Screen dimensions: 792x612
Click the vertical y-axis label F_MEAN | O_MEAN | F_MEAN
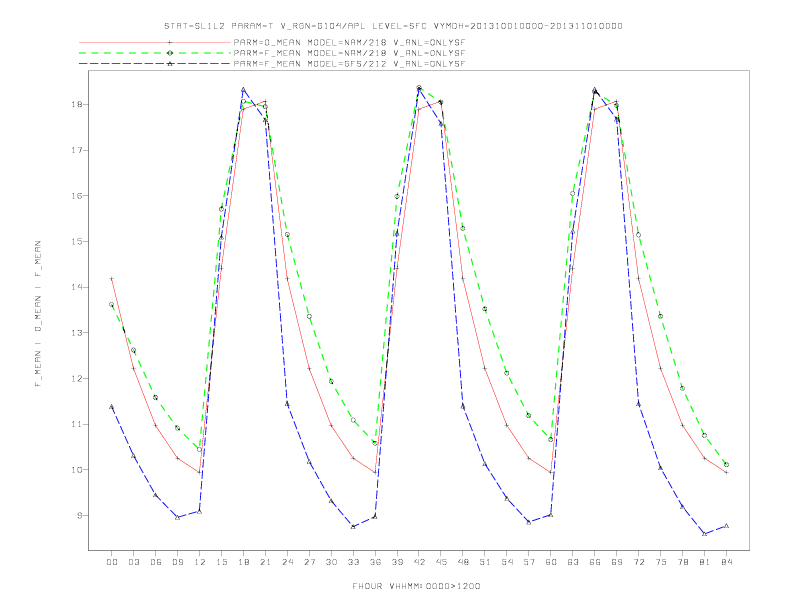click(x=38, y=314)
